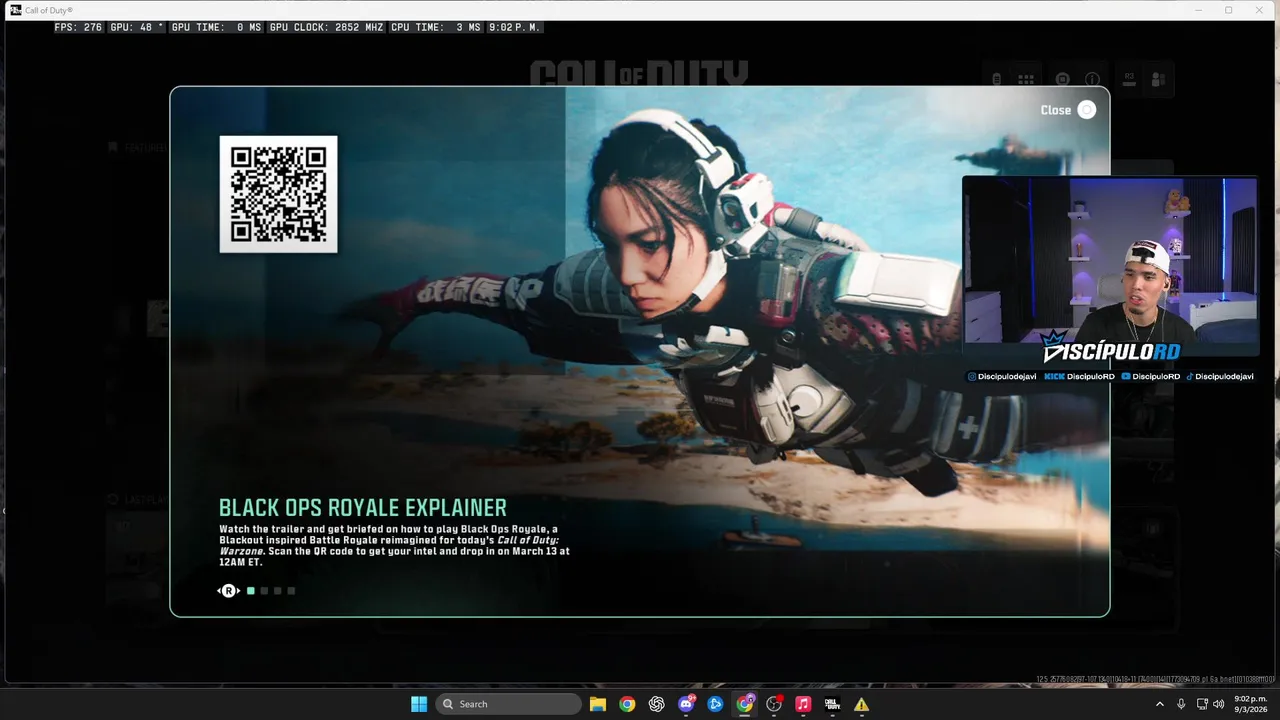Click the GPU CLOCK: 2852 MHZ readout
The width and height of the screenshot is (1280, 720).
click(327, 27)
